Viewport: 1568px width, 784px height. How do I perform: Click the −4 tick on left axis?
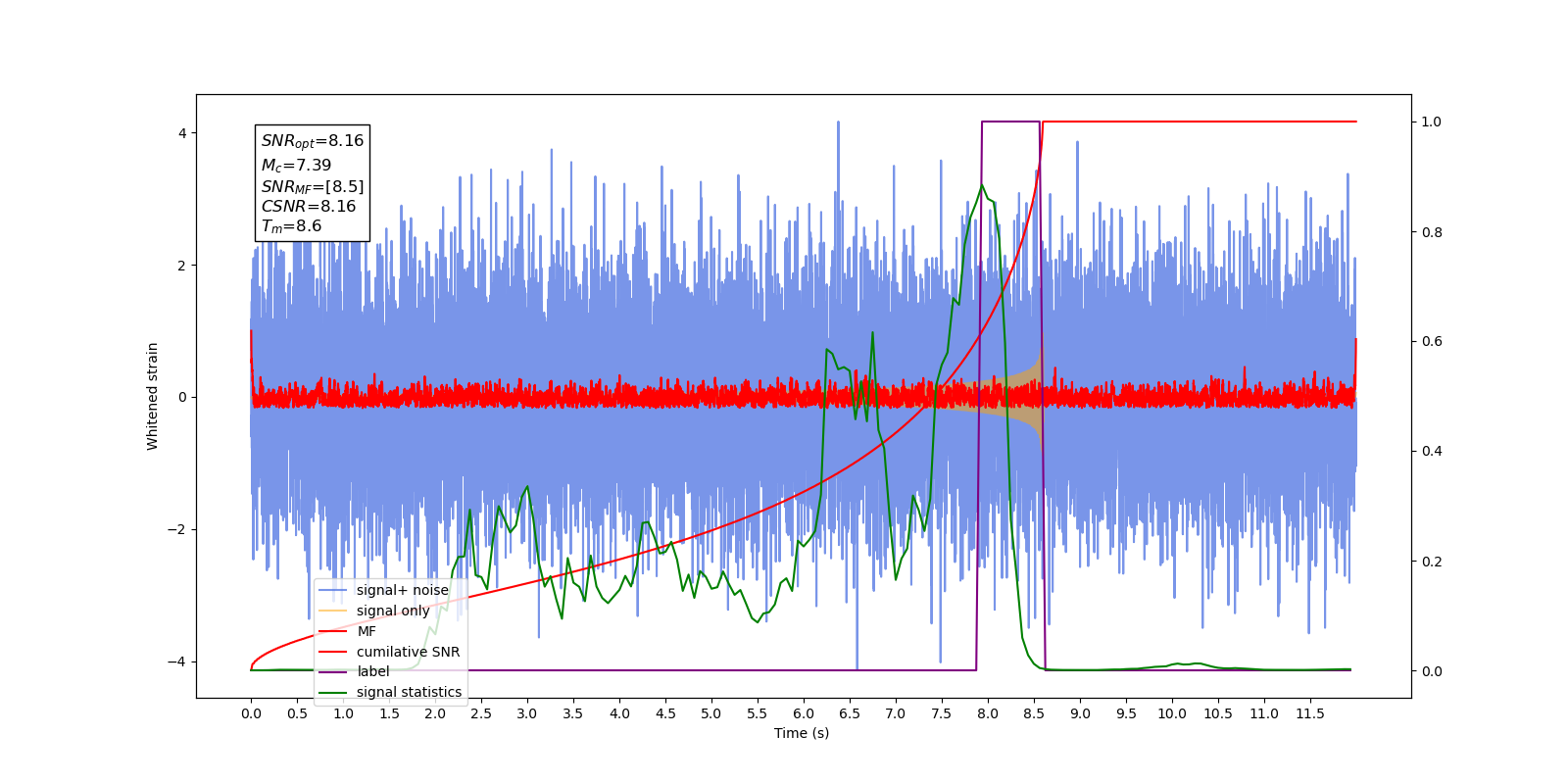coord(177,661)
